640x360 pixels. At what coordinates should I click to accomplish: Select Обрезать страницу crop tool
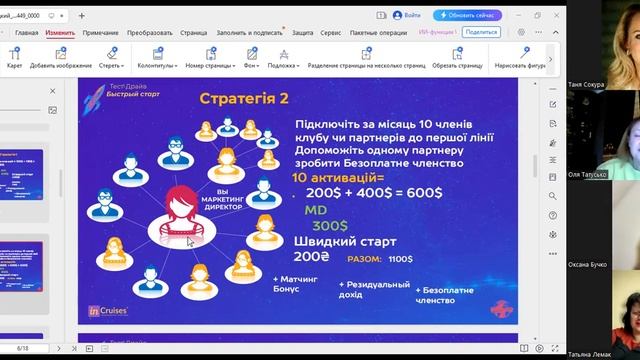458,57
